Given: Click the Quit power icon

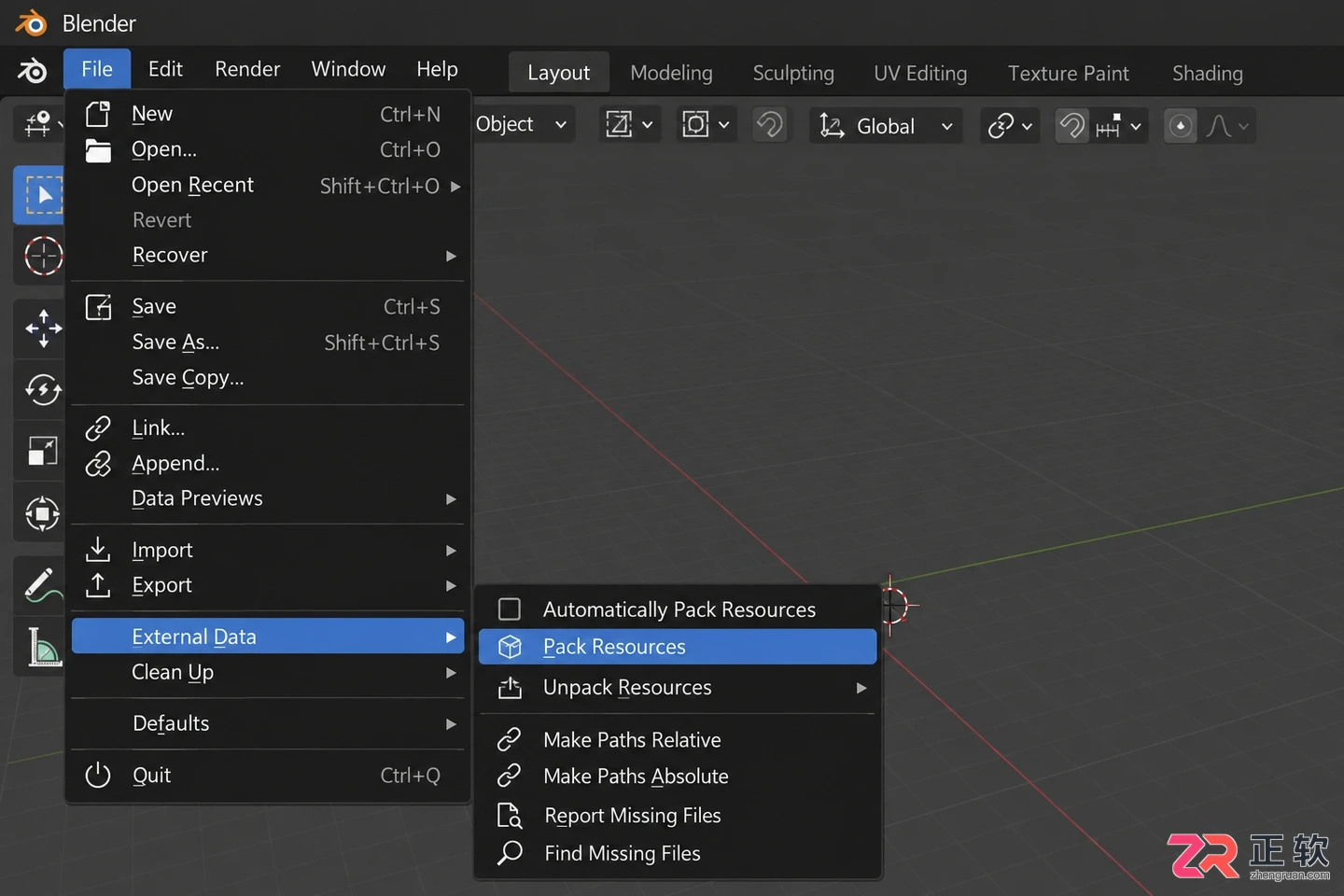Looking at the screenshot, I should pos(98,775).
